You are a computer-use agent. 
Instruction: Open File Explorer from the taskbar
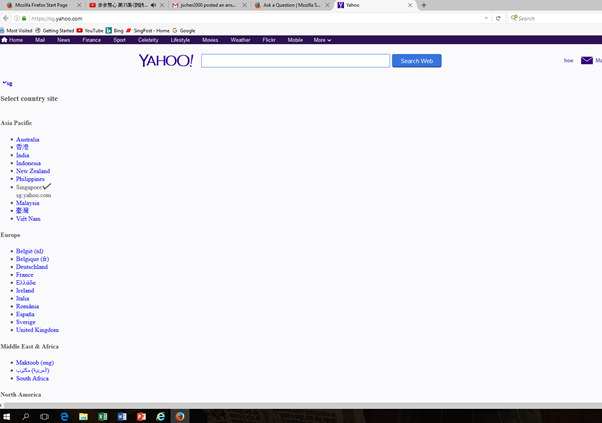click(x=83, y=416)
